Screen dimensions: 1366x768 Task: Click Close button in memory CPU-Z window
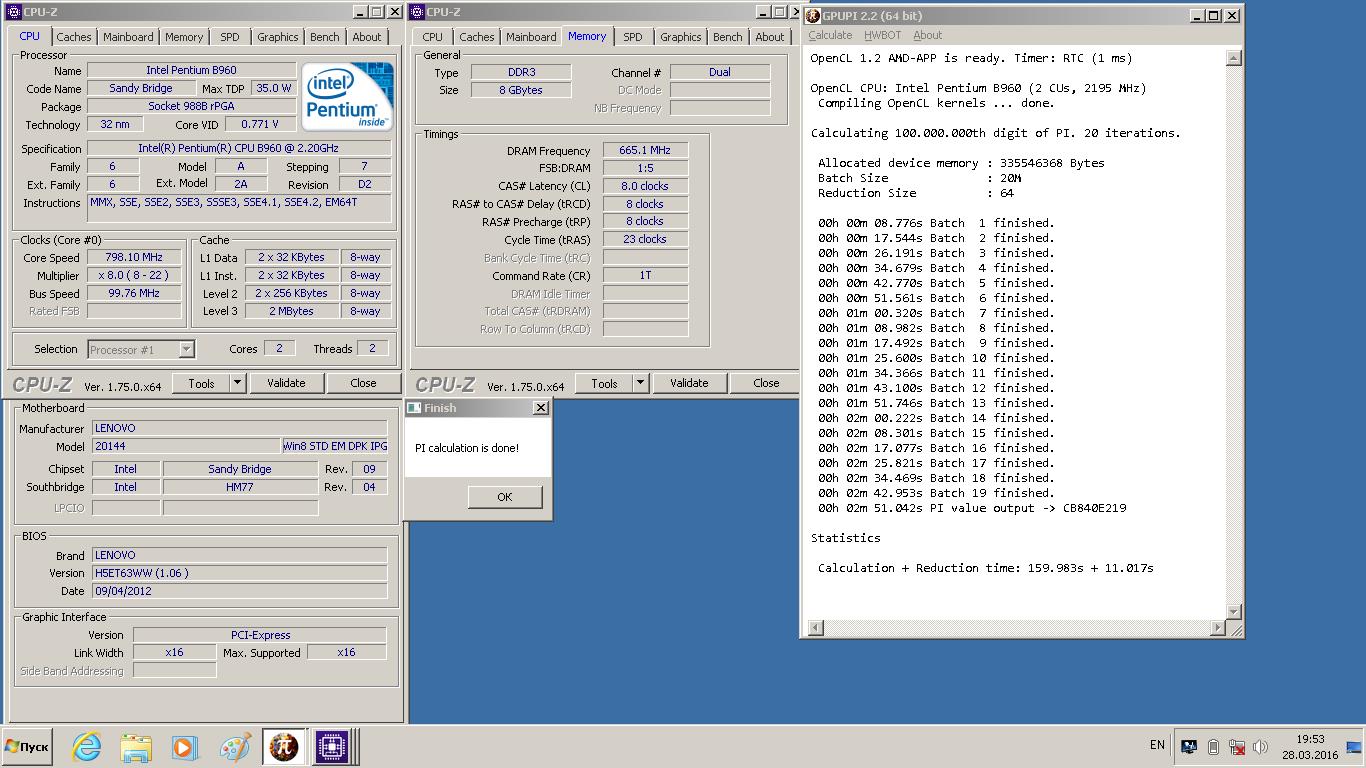[766, 383]
